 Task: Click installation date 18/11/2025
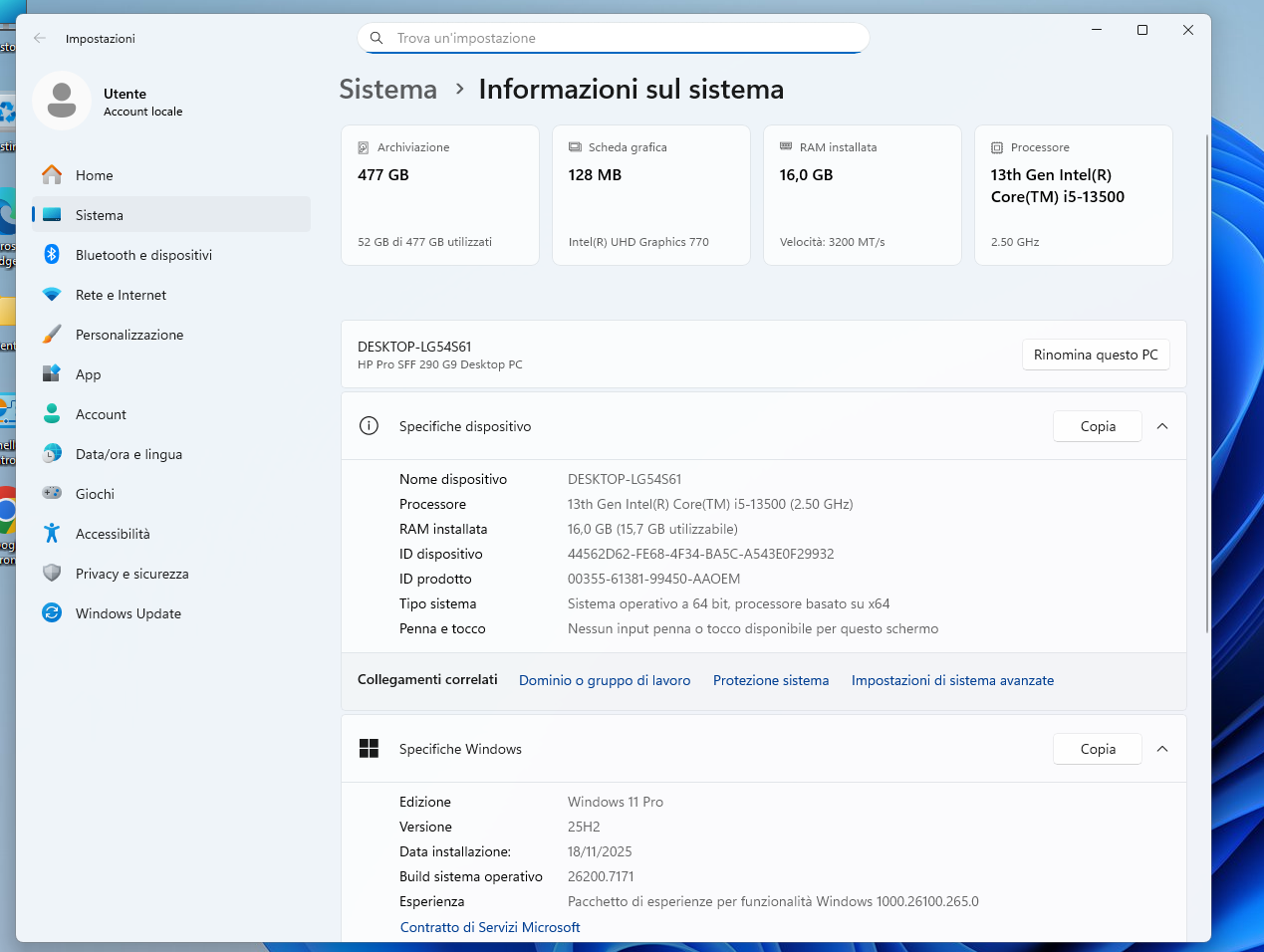click(600, 851)
